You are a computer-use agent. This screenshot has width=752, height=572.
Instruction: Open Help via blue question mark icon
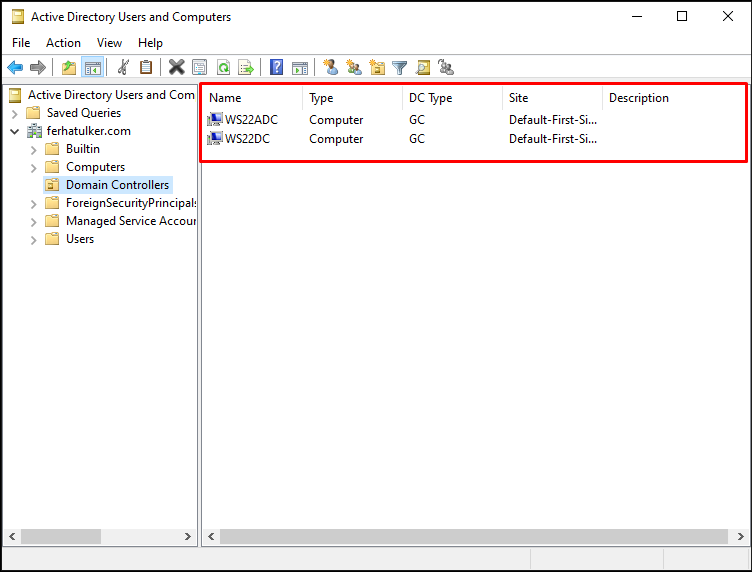[x=277, y=68]
